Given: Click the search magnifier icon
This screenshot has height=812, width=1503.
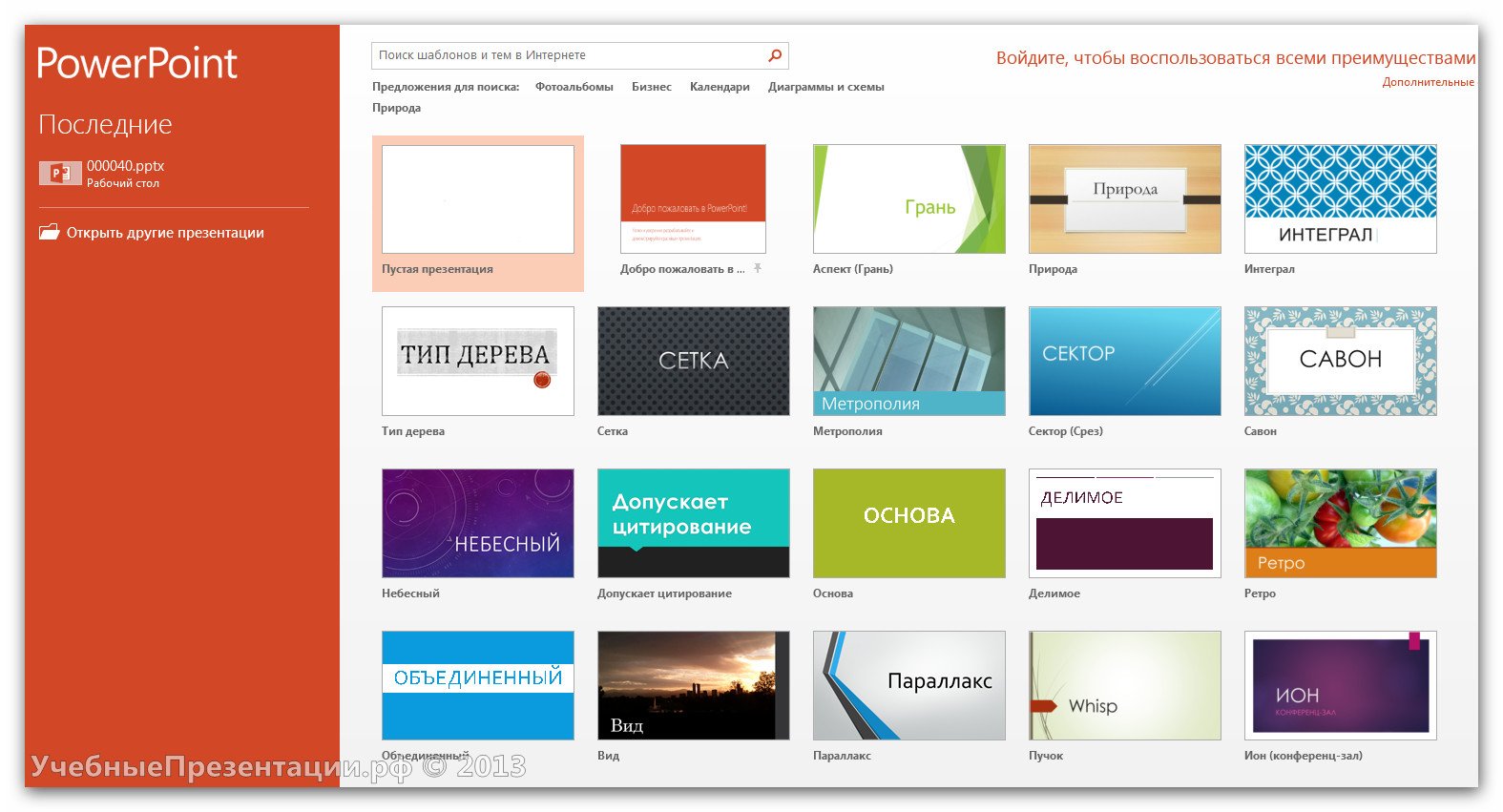Looking at the screenshot, I should pos(775,55).
